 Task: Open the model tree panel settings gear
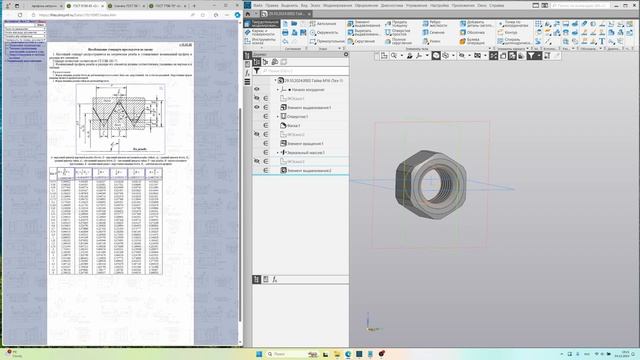click(346, 54)
